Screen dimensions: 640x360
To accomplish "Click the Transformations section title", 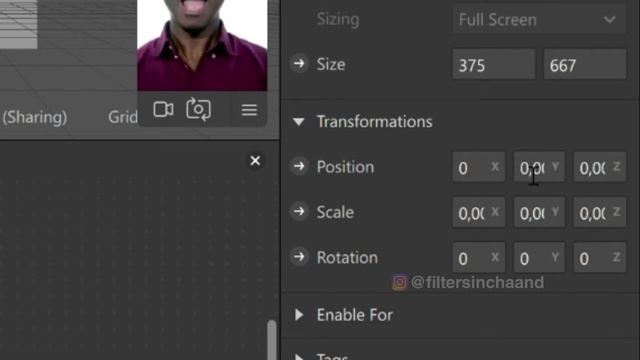I will click(x=374, y=122).
